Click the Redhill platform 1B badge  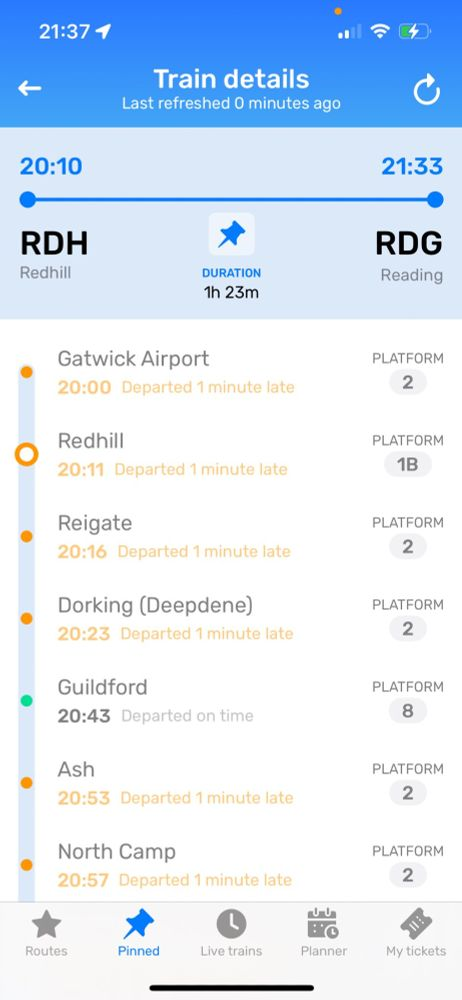pos(408,464)
